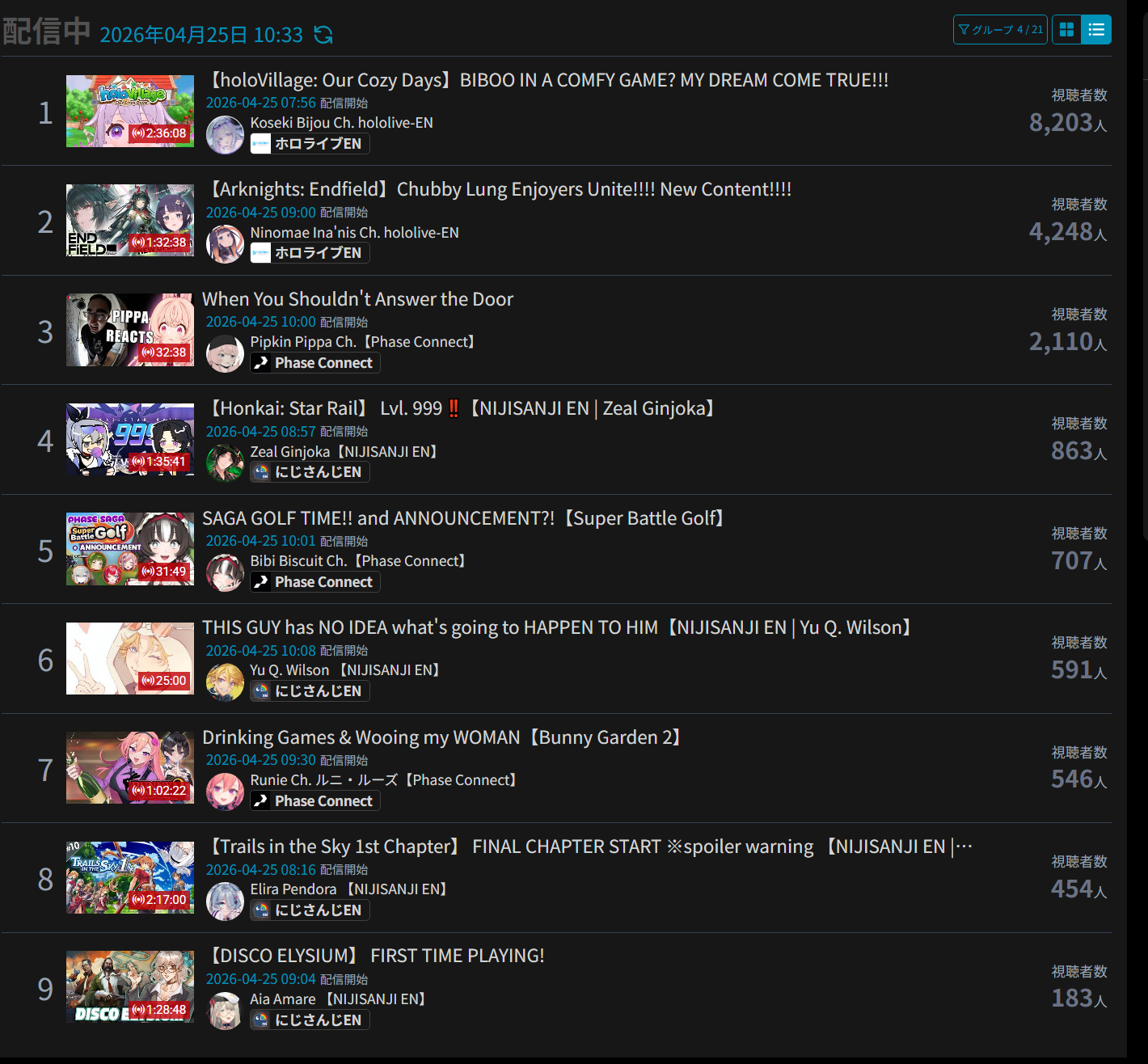Open the Bunny Garden 2 stream thumbnail
Screen dimensions: 1148x1064
(x=130, y=768)
